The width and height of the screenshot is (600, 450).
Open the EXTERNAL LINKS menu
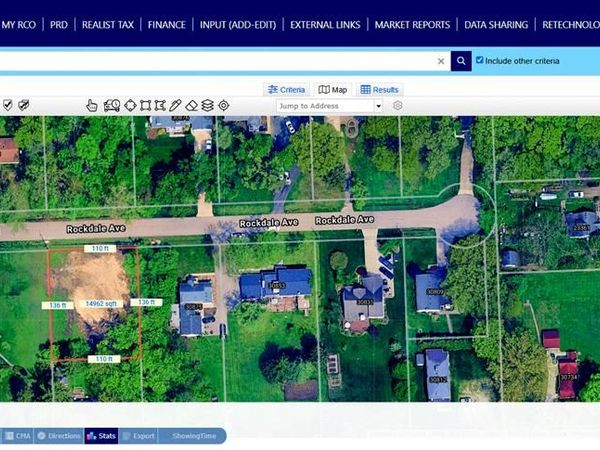pyautogui.click(x=325, y=25)
